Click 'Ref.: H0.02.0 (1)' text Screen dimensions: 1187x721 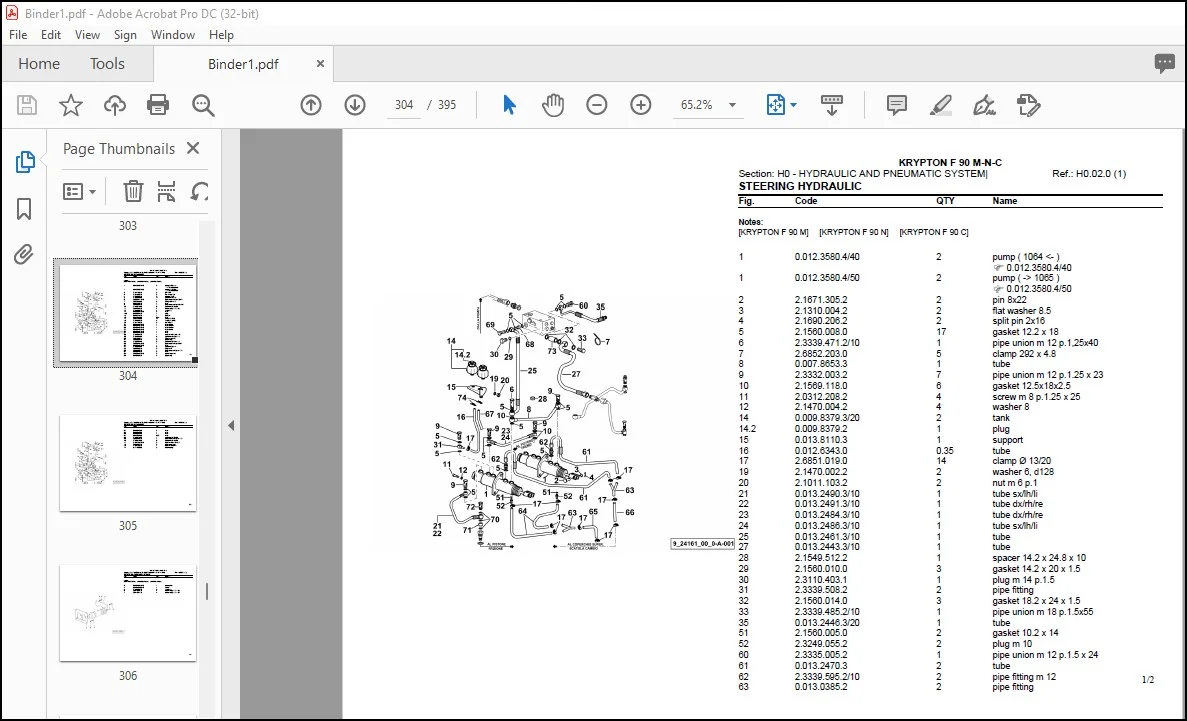click(x=1089, y=174)
